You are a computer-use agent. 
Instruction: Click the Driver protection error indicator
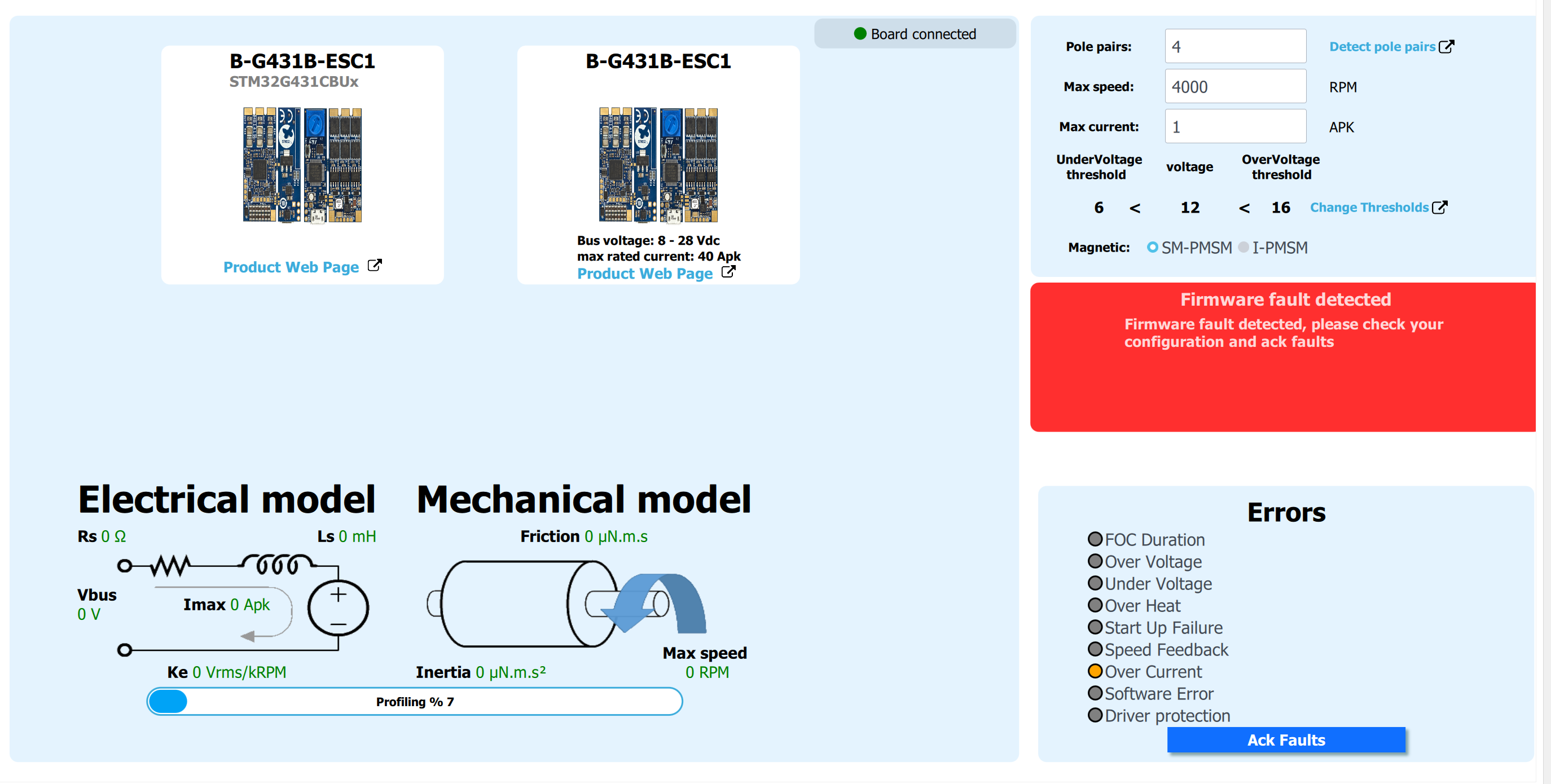(x=1095, y=715)
